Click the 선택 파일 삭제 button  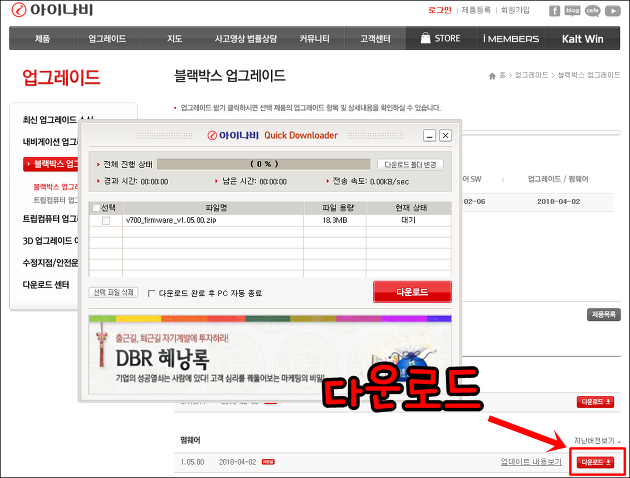113,292
